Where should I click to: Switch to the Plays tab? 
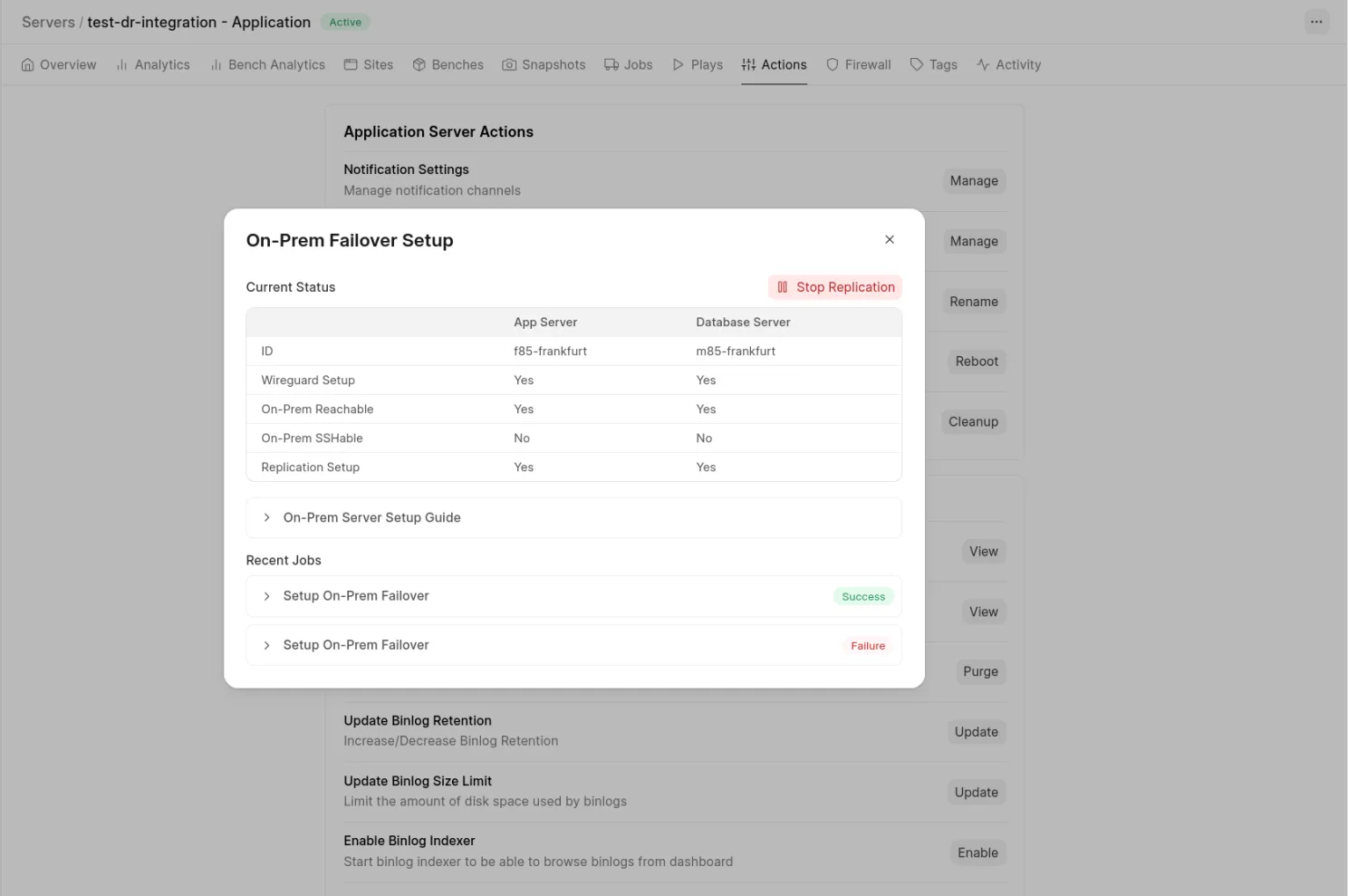tap(698, 65)
